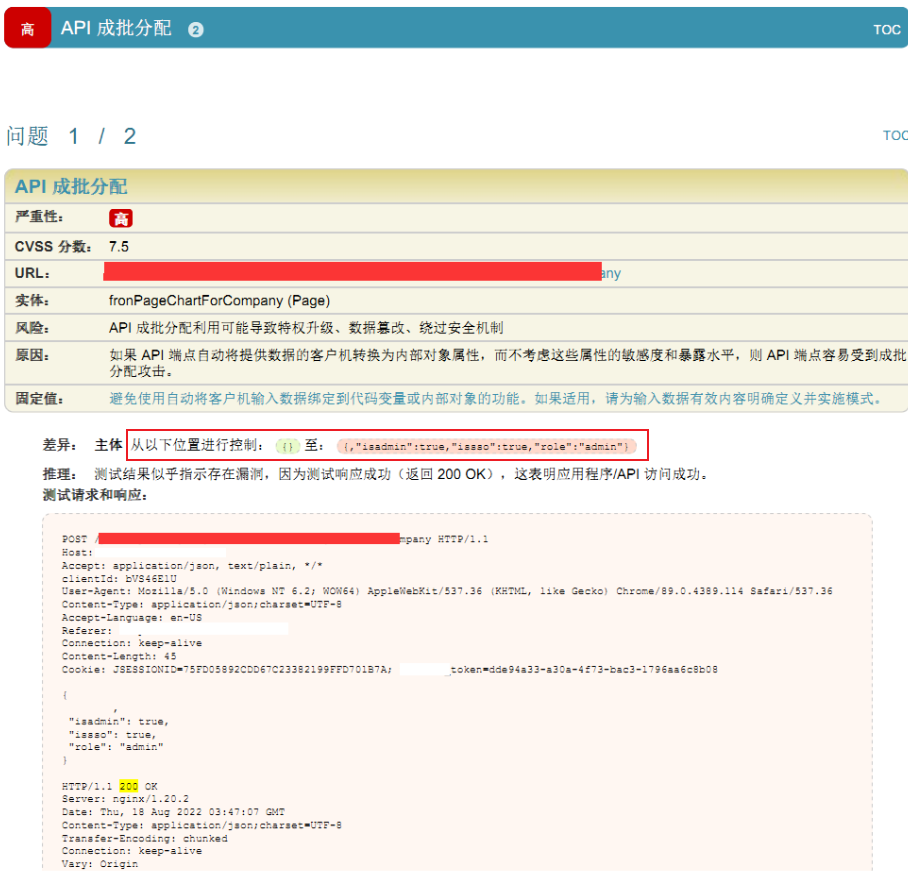Image resolution: width=908 pixels, height=871 pixels.
Task: Click the 差异 label
Action: [59, 445]
